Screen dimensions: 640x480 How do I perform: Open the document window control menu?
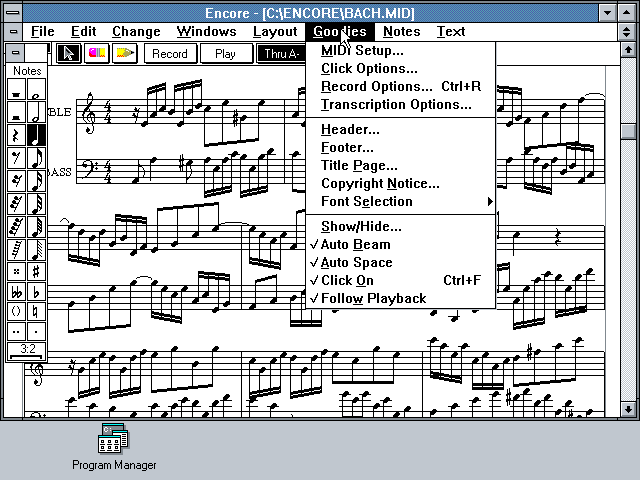point(13,31)
